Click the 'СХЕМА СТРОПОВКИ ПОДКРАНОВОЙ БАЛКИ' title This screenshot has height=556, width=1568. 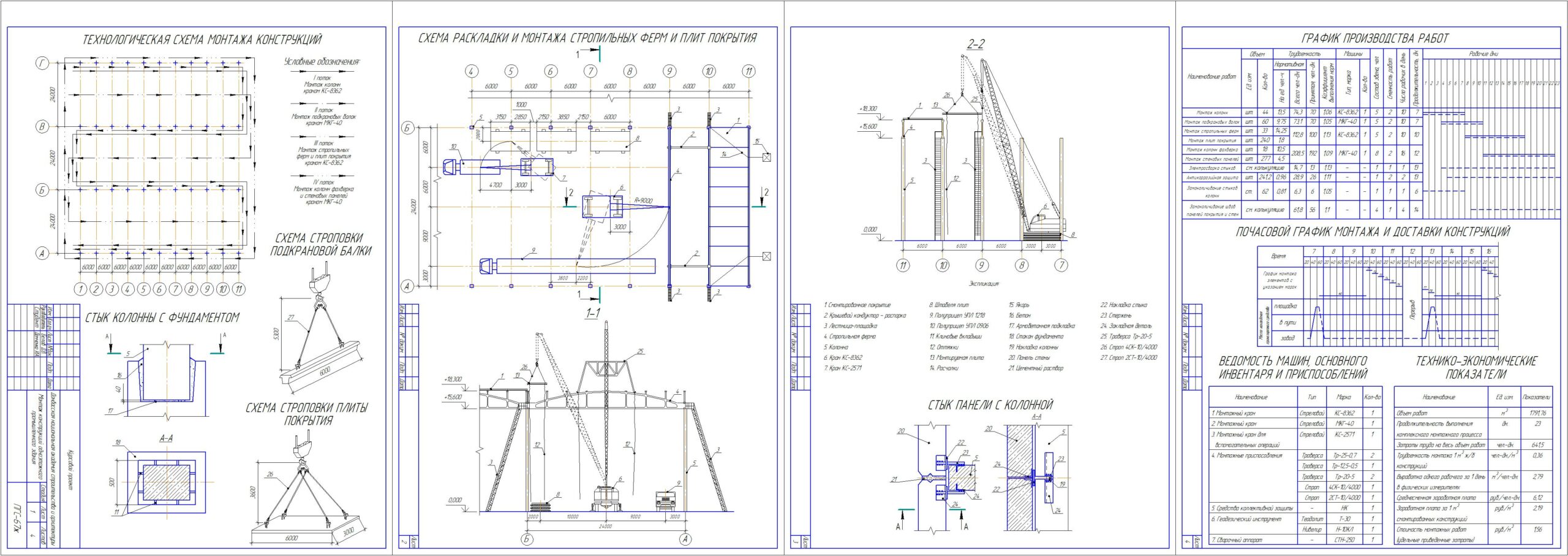pyautogui.click(x=320, y=244)
